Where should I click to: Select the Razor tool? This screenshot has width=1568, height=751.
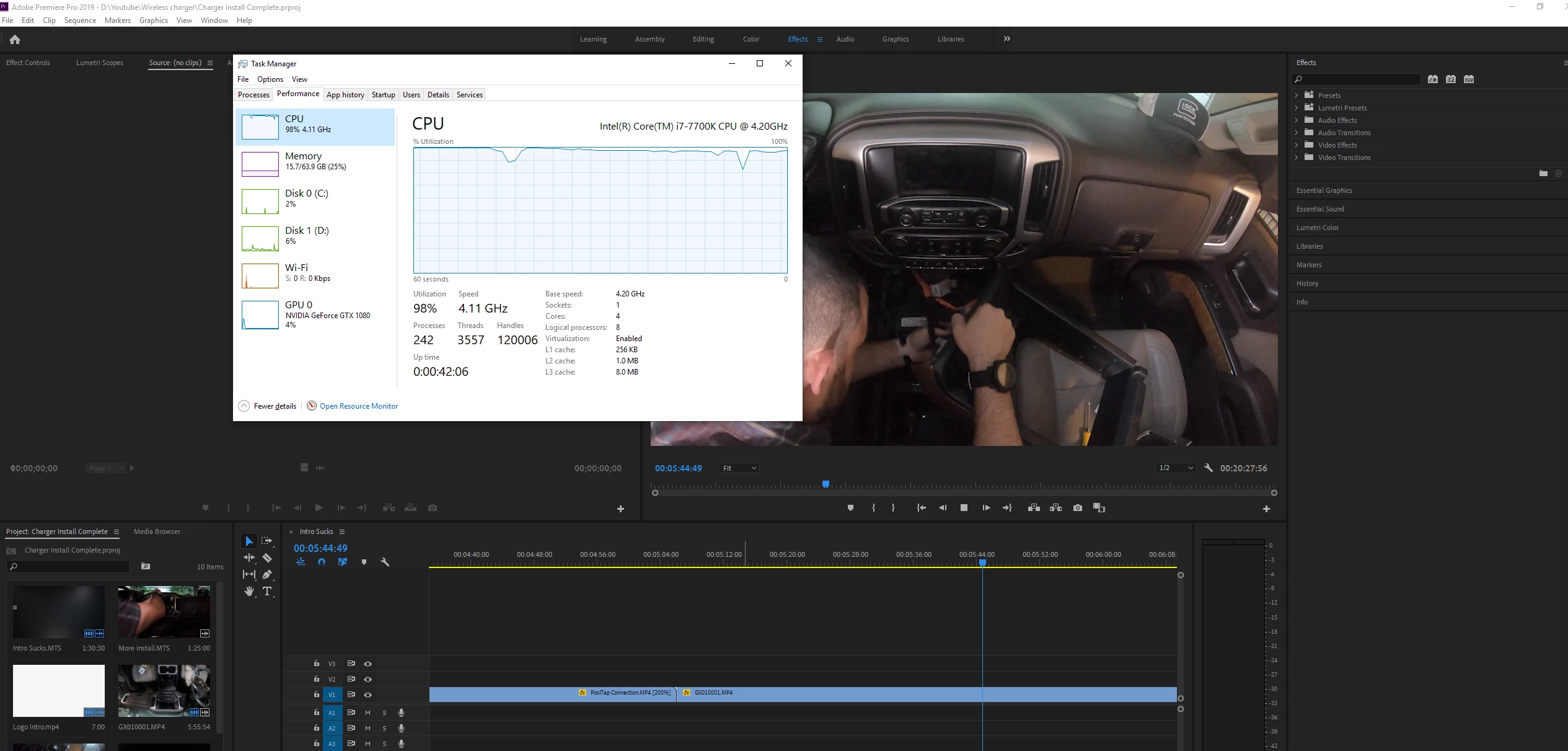267,558
